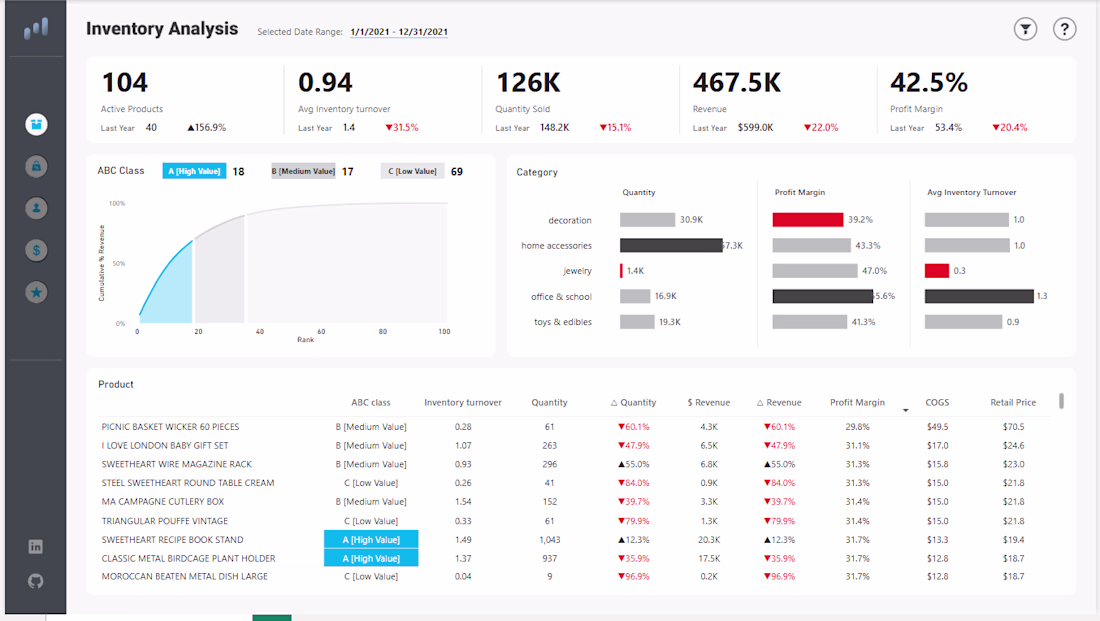
Task: Click the 0.94 Avg Inventory turnover value
Action: [326, 83]
